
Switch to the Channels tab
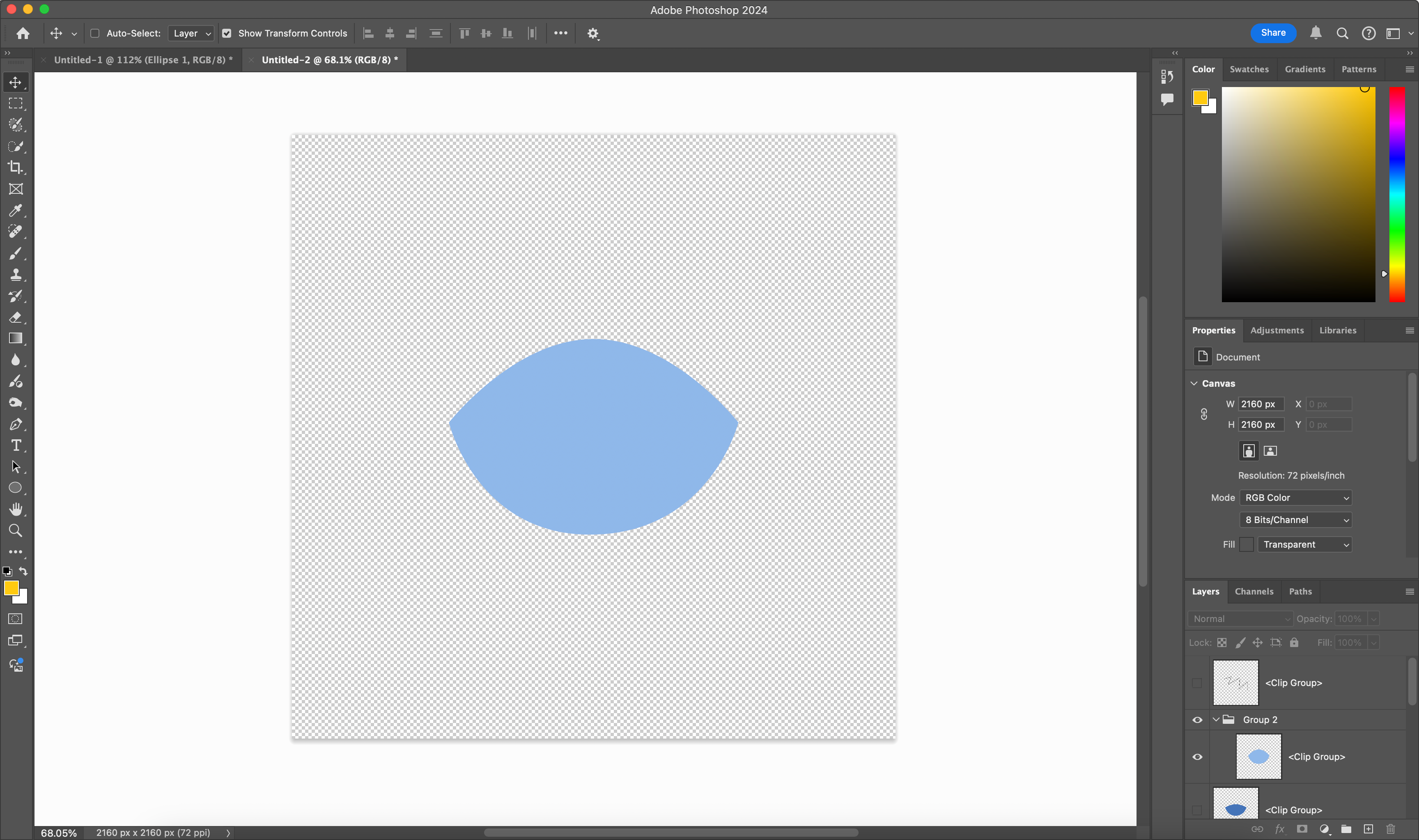1254,592
